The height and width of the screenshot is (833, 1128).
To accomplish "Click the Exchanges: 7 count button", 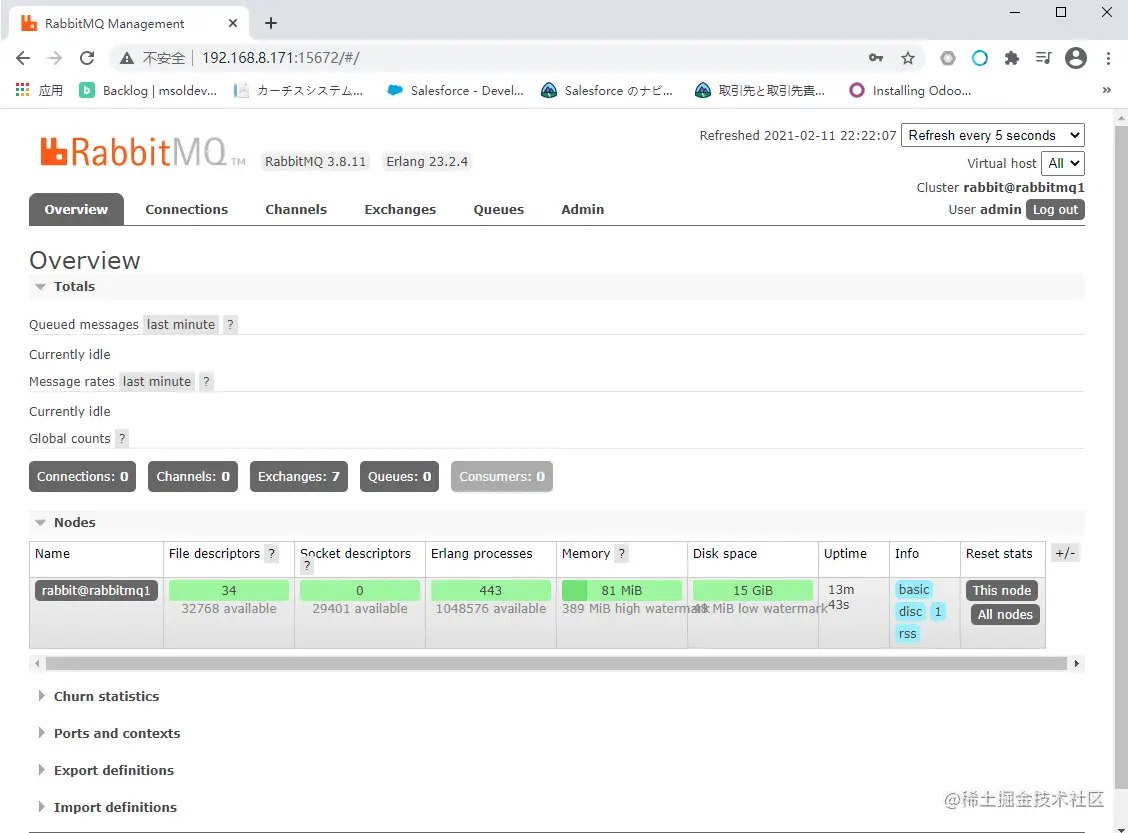I will click(x=299, y=476).
